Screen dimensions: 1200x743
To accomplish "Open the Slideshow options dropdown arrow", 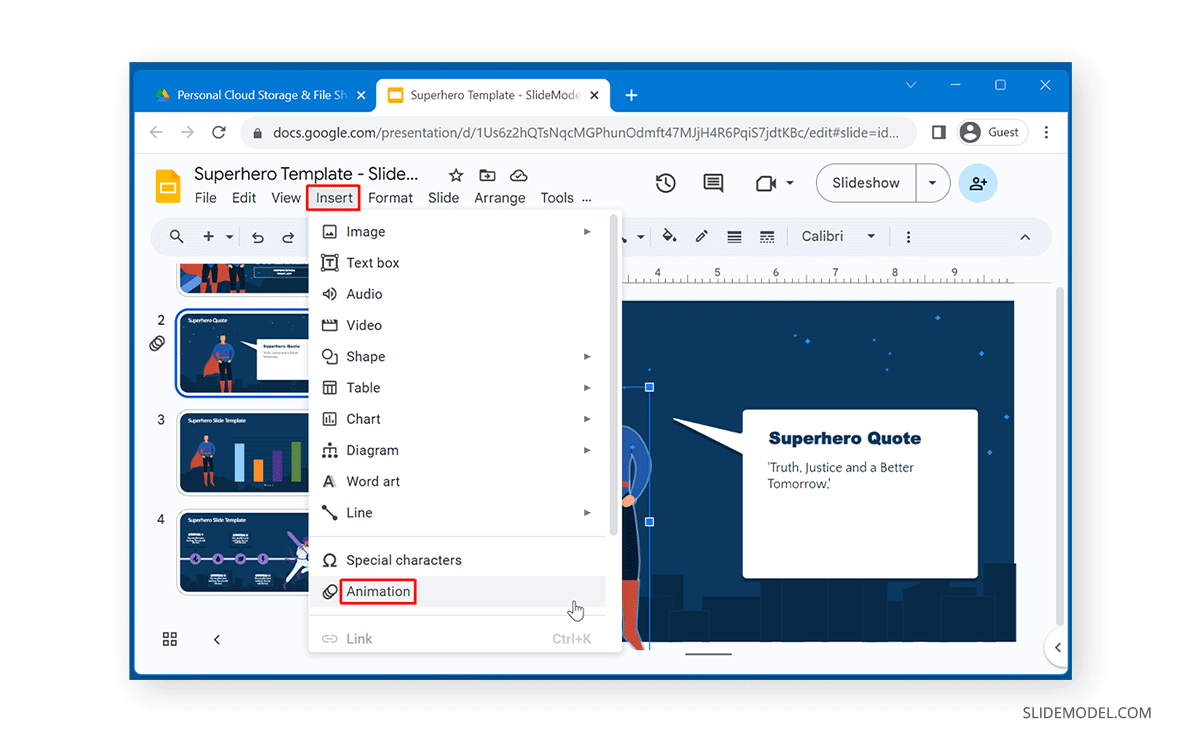I will click(x=932, y=183).
